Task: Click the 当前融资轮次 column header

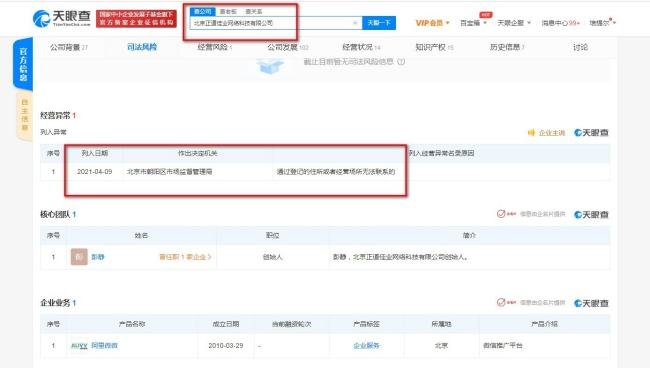Action: pyautogui.click(x=291, y=324)
